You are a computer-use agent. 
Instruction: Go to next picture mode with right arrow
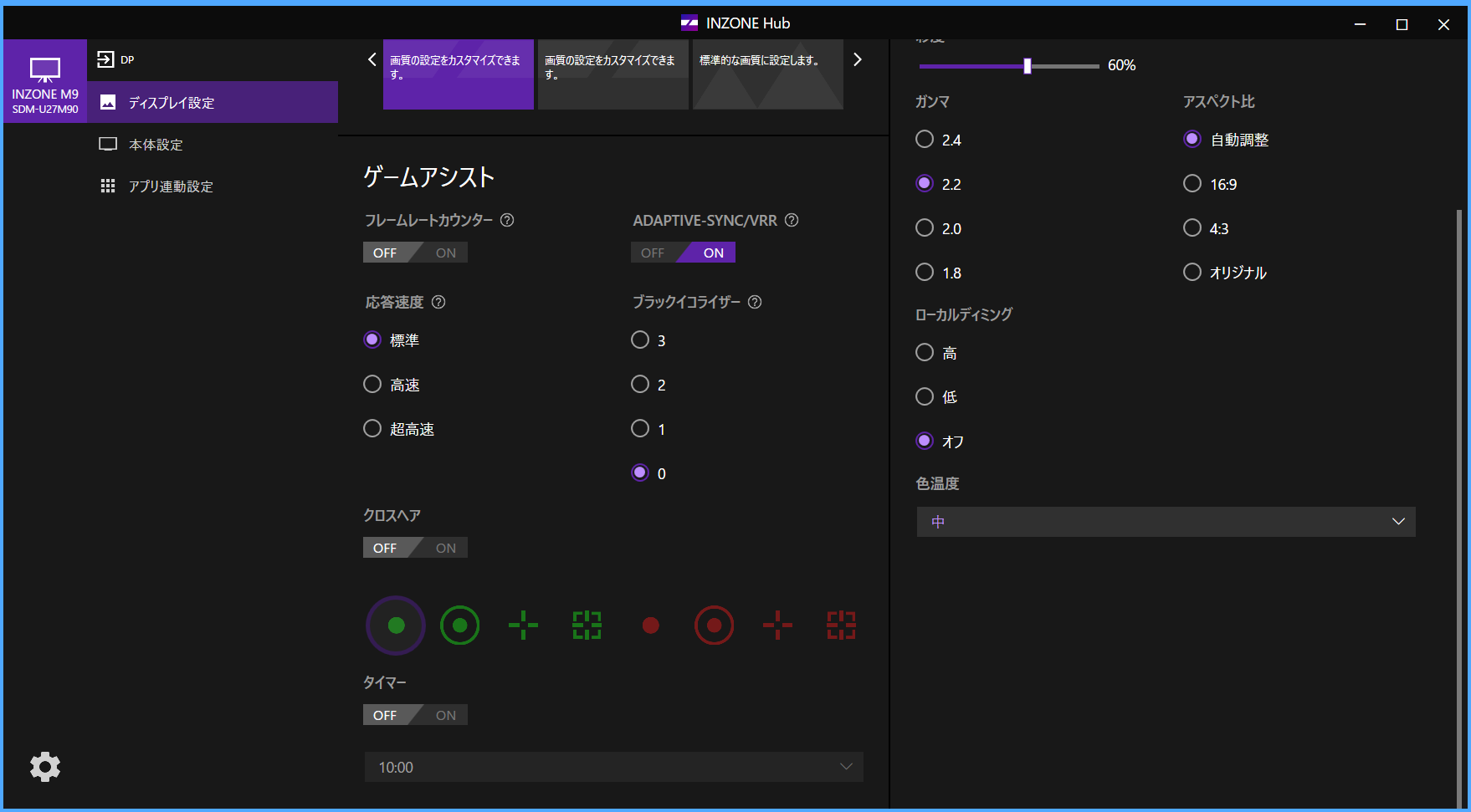click(x=857, y=59)
